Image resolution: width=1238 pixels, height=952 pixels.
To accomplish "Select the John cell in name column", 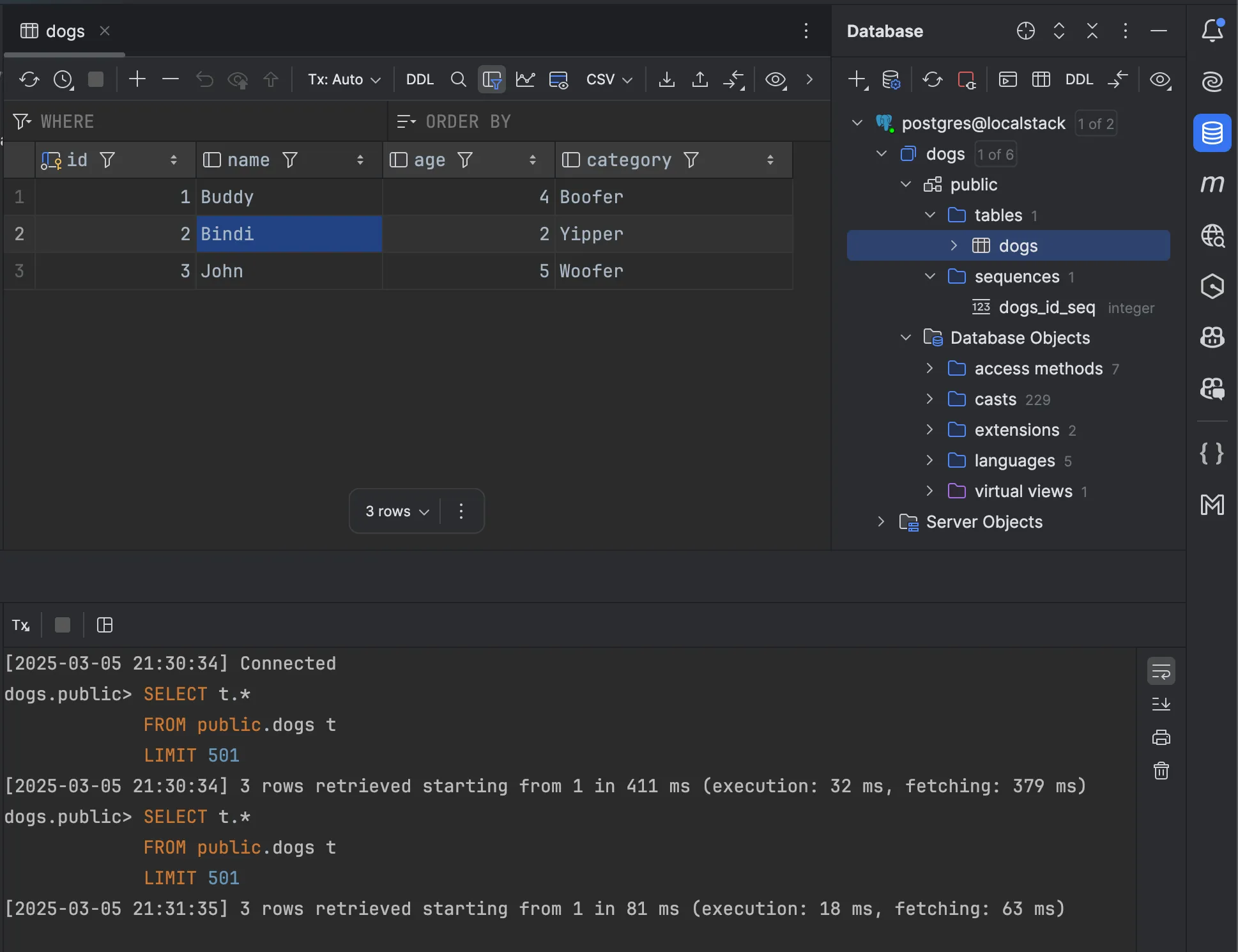I will coord(289,271).
